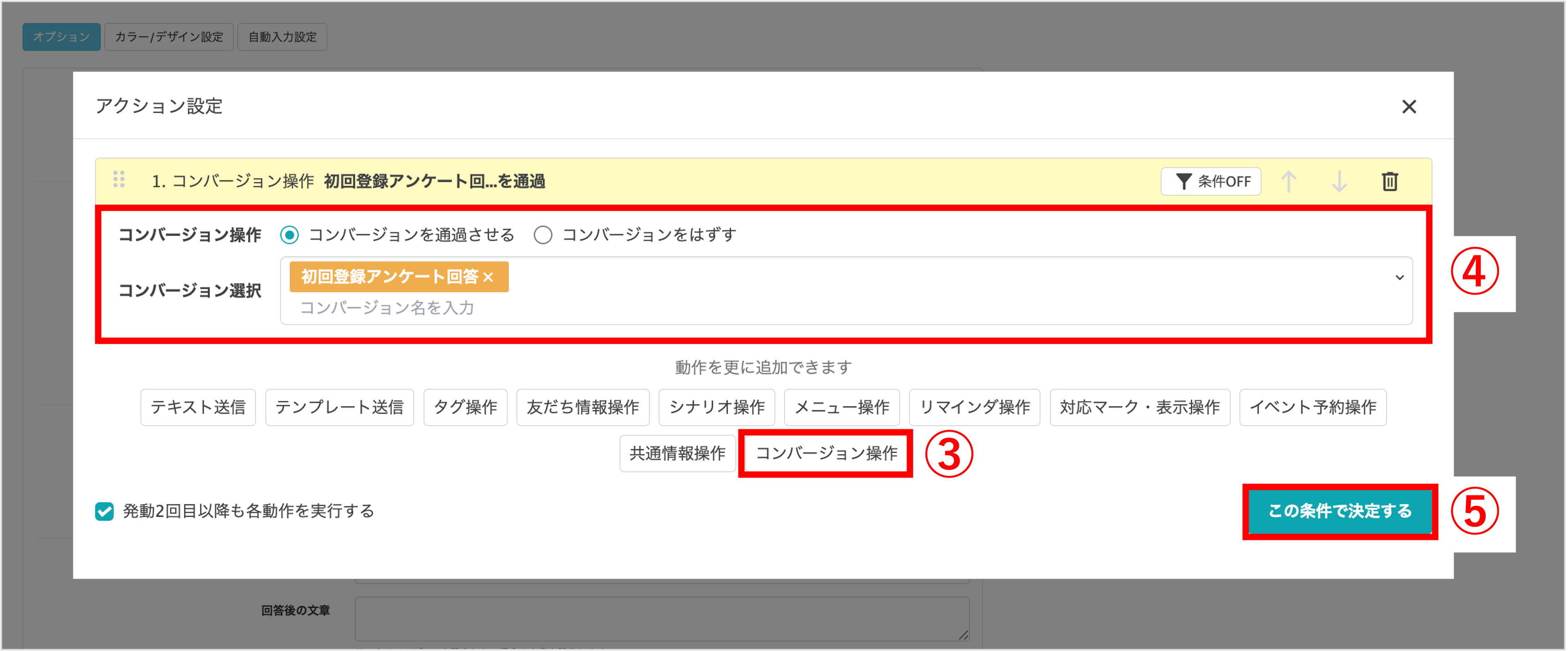Remove the 初回登録アンケート回答 tag via x

click(488, 277)
